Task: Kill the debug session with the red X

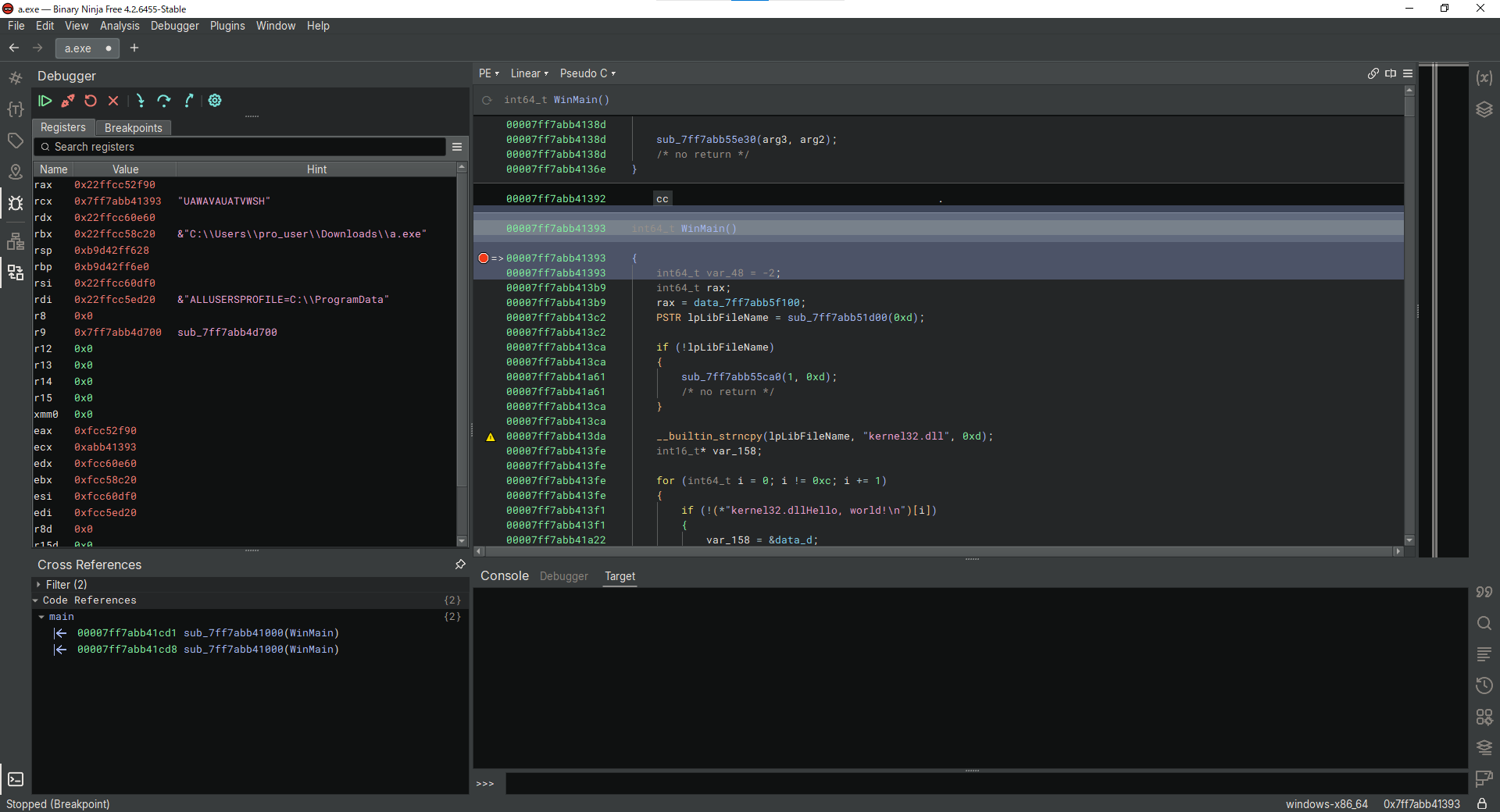Action: (113, 101)
